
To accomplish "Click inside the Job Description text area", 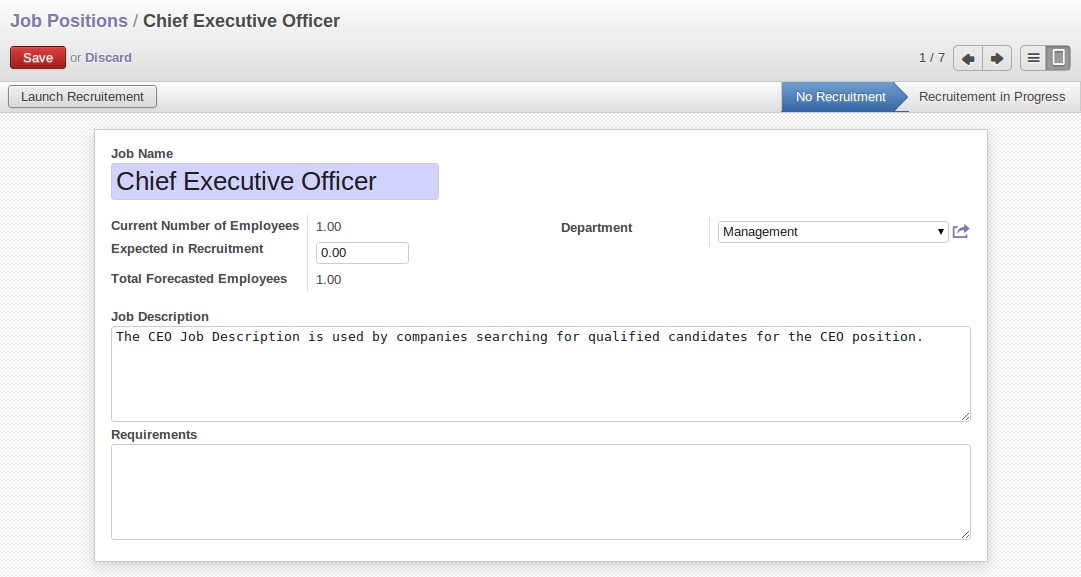I will click(x=540, y=373).
